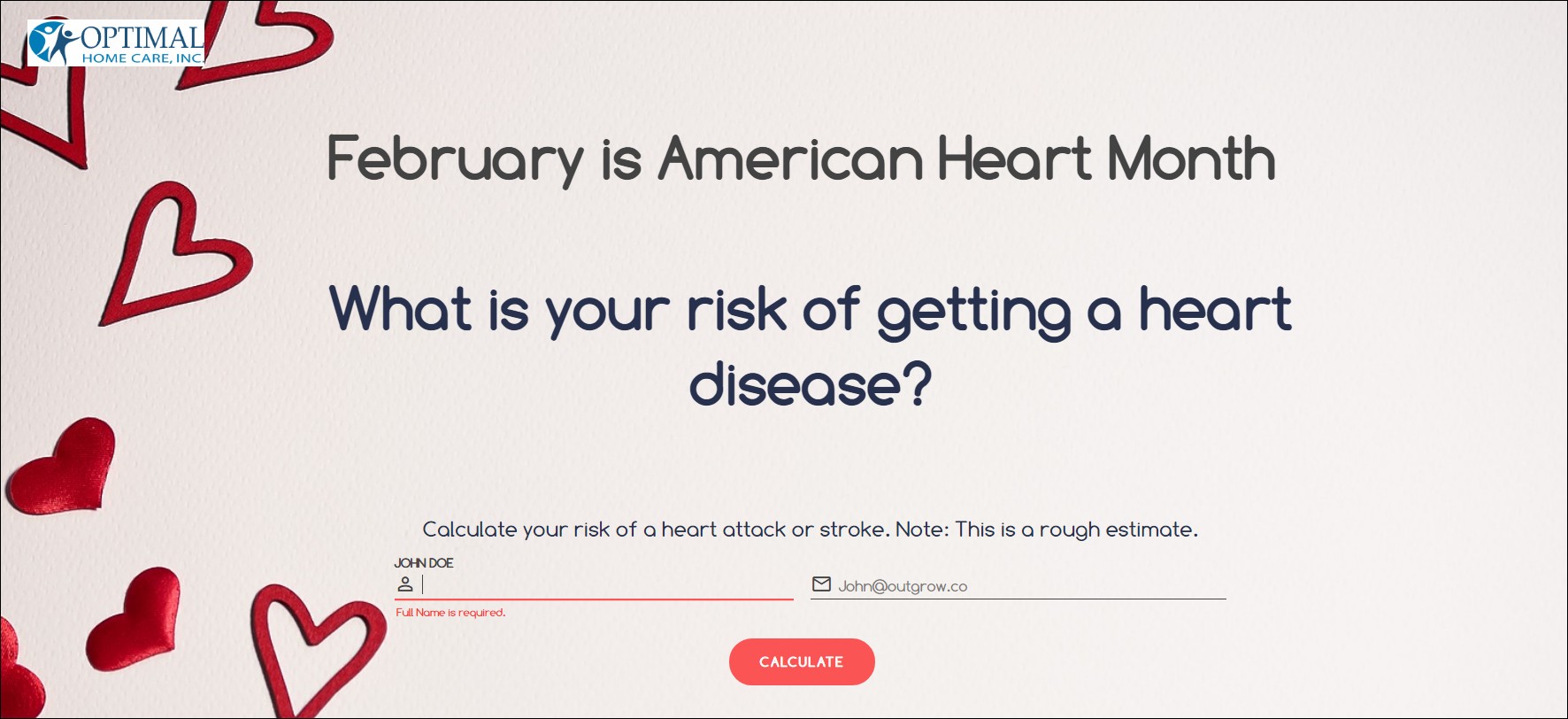Click the "What is your risk" question heading
The image size is (1568, 719).
tap(810, 310)
